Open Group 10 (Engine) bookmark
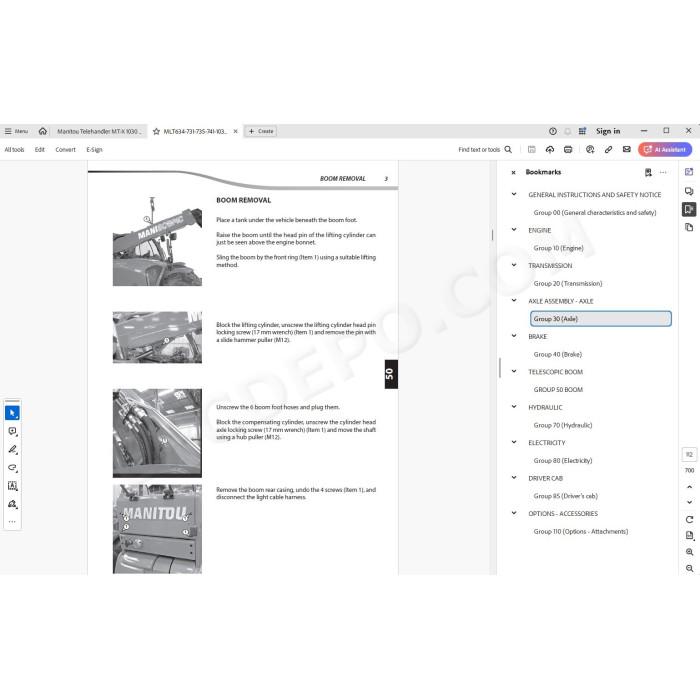The width and height of the screenshot is (700, 700). (558, 248)
